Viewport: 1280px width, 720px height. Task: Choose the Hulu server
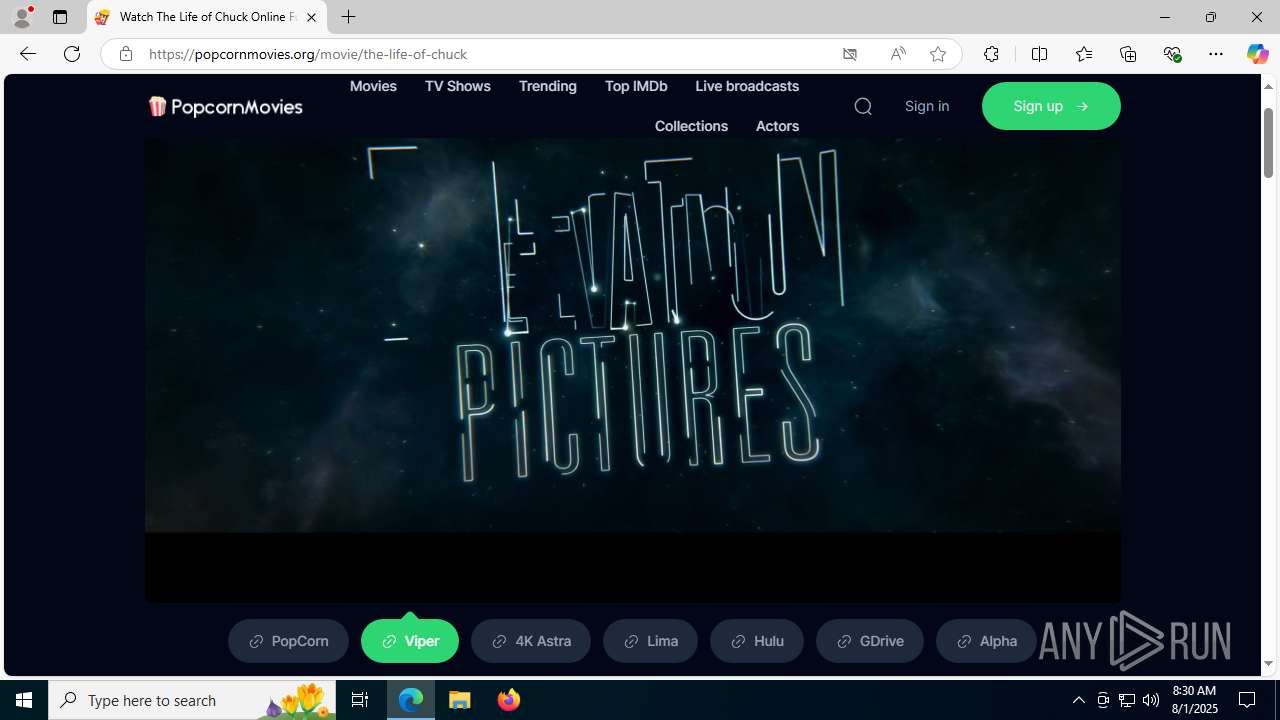tap(757, 641)
